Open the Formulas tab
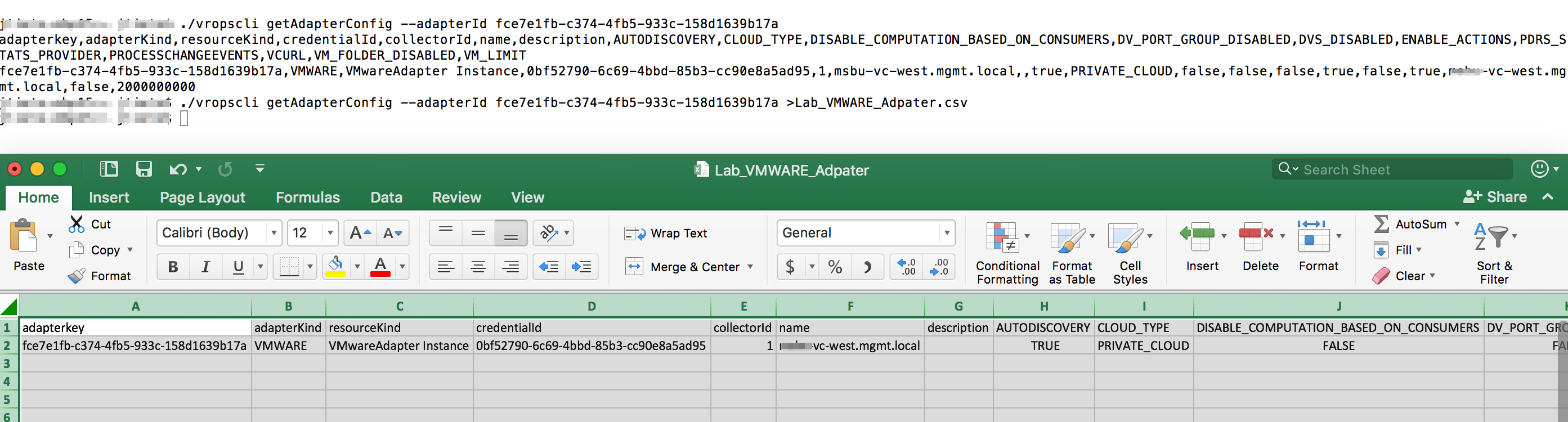This screenshot has height=422, width=1568. pyautogui.click(x=307, y=197)
